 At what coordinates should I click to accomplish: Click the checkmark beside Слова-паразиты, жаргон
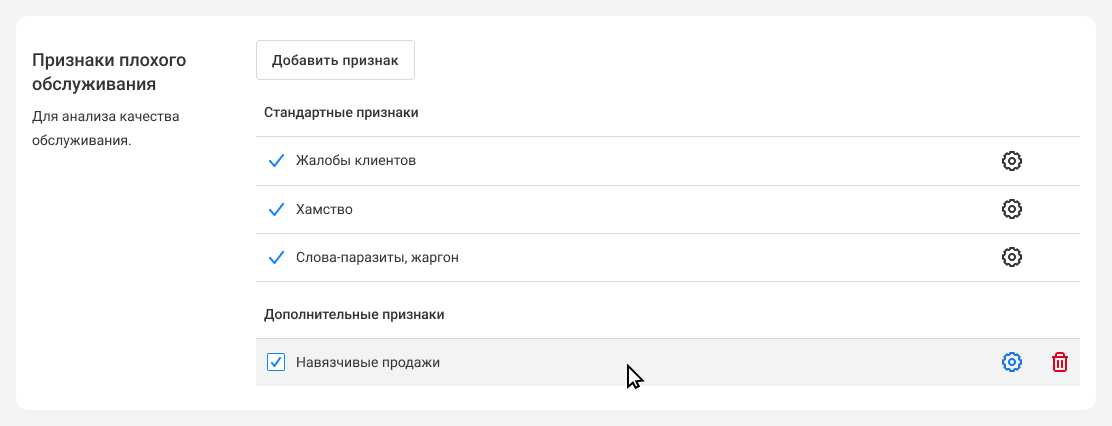[x=277, y=257]
